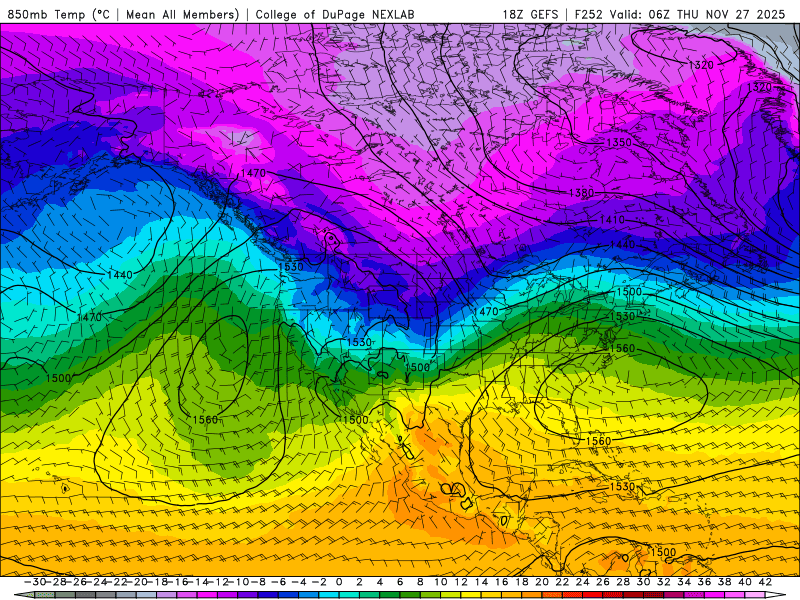
Task: Click the right arrow end of the color bar
Action: pyautogui.click(x=775, y=595)
